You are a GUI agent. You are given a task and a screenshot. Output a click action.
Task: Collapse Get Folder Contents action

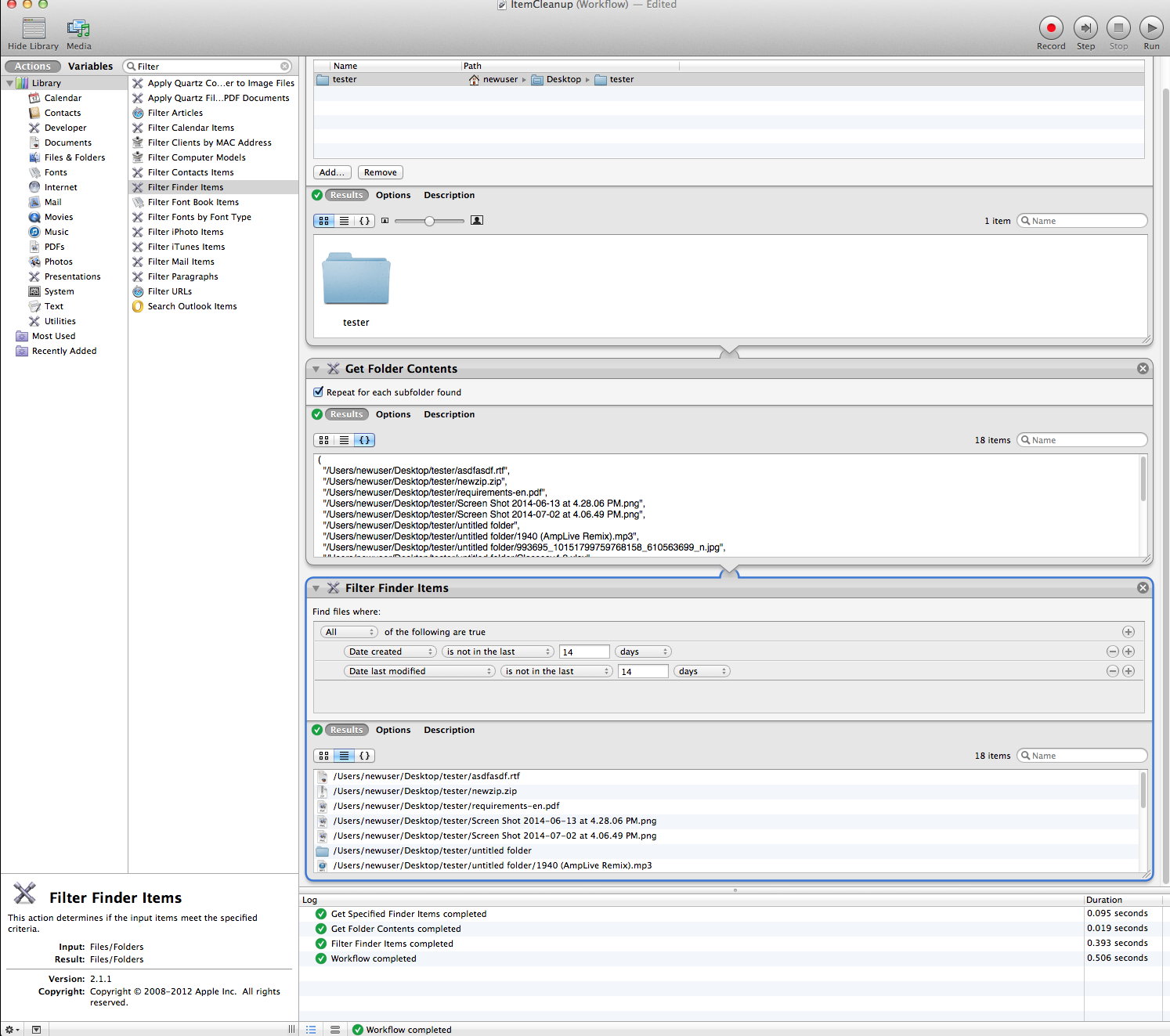316,369
